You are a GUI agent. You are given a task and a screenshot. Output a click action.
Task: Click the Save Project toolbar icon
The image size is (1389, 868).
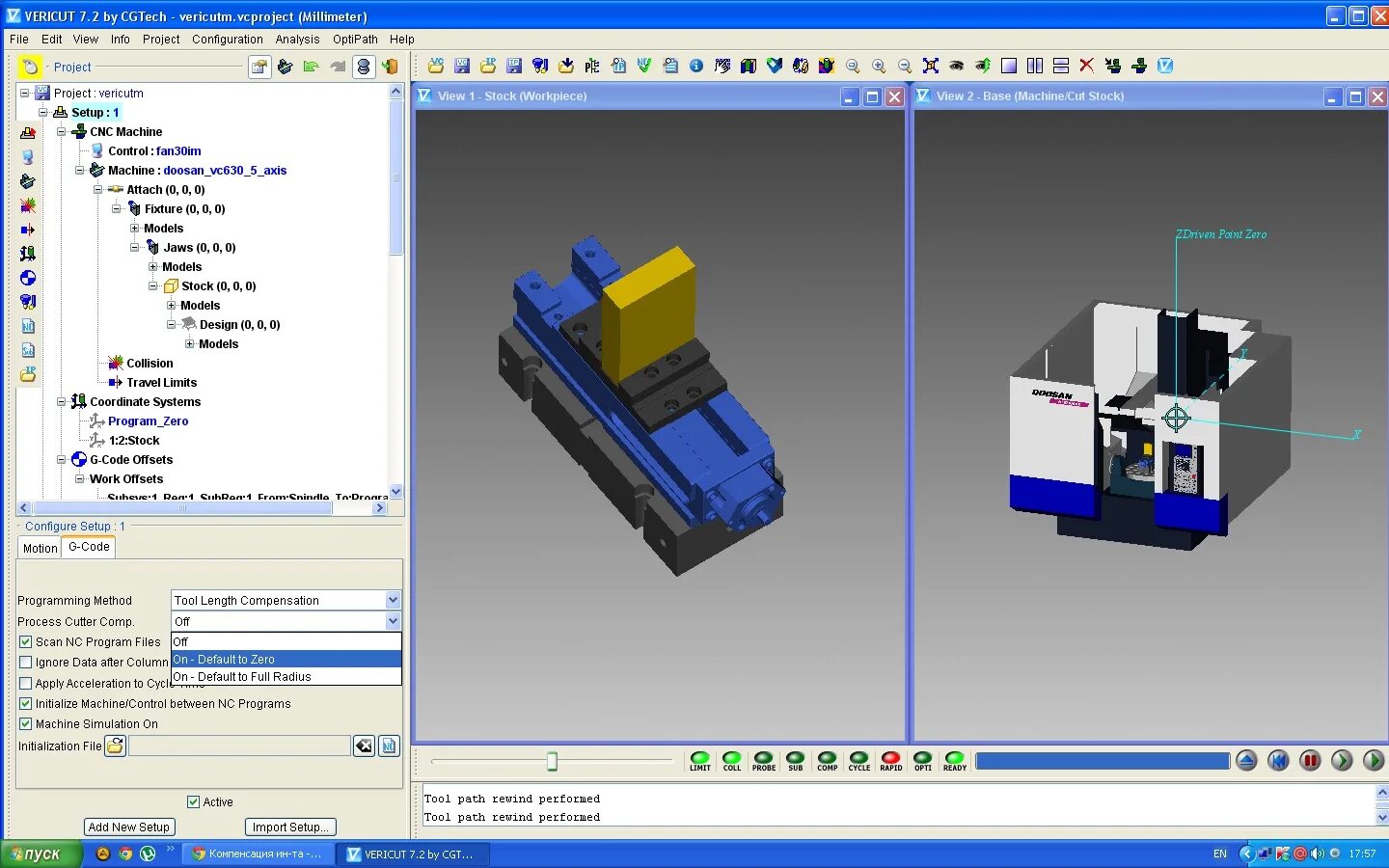[x=462, y=66]
